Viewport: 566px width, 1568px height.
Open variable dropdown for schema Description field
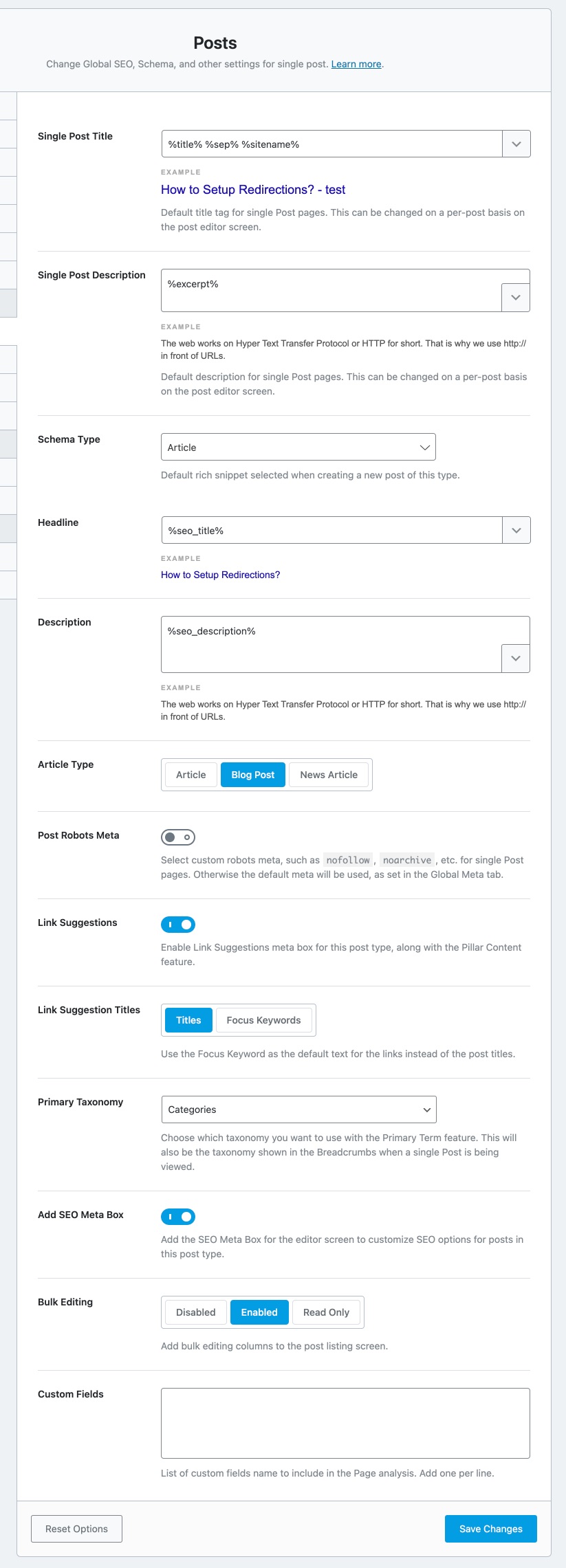point(515,659)
